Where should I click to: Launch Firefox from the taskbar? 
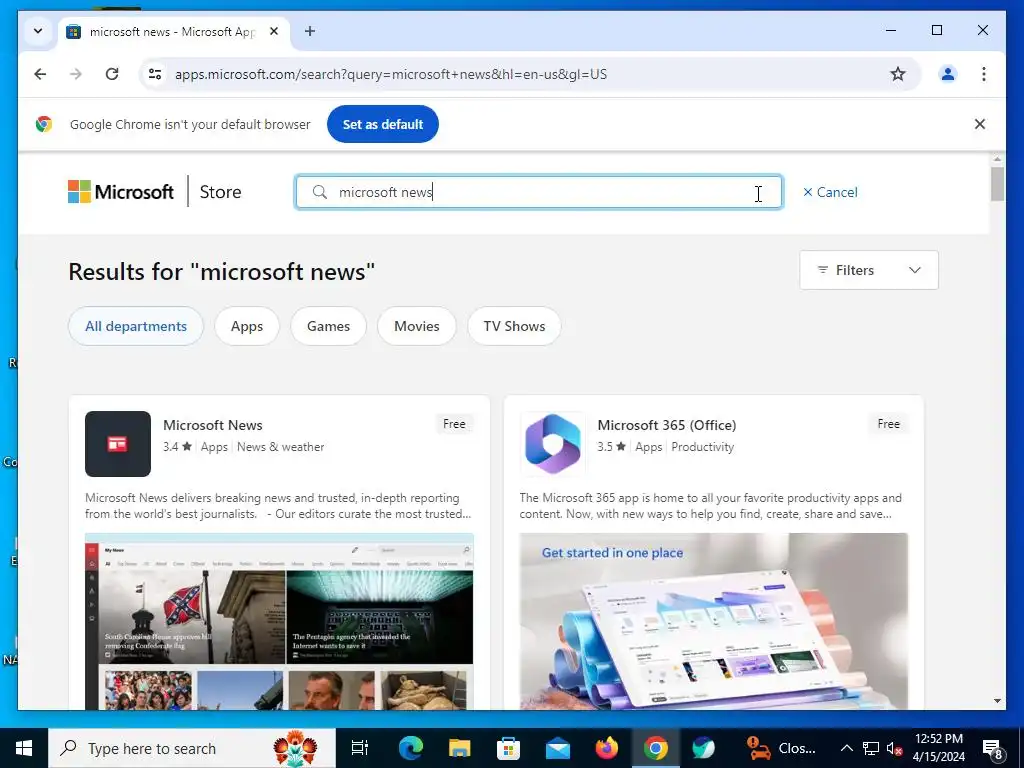pos(607,748)
